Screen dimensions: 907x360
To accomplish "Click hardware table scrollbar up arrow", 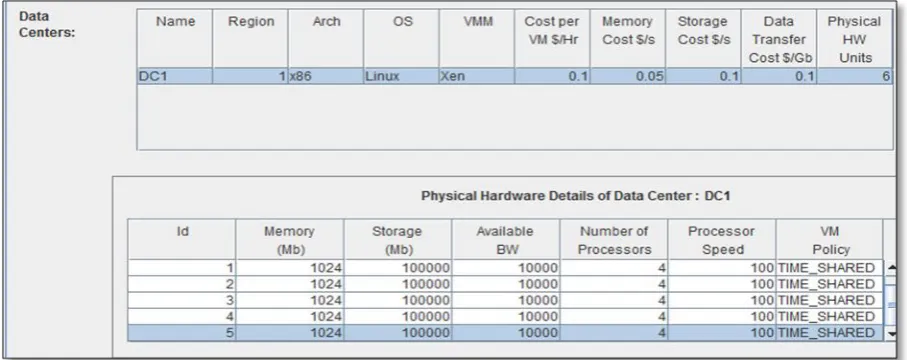I will [x=890, y=267].
